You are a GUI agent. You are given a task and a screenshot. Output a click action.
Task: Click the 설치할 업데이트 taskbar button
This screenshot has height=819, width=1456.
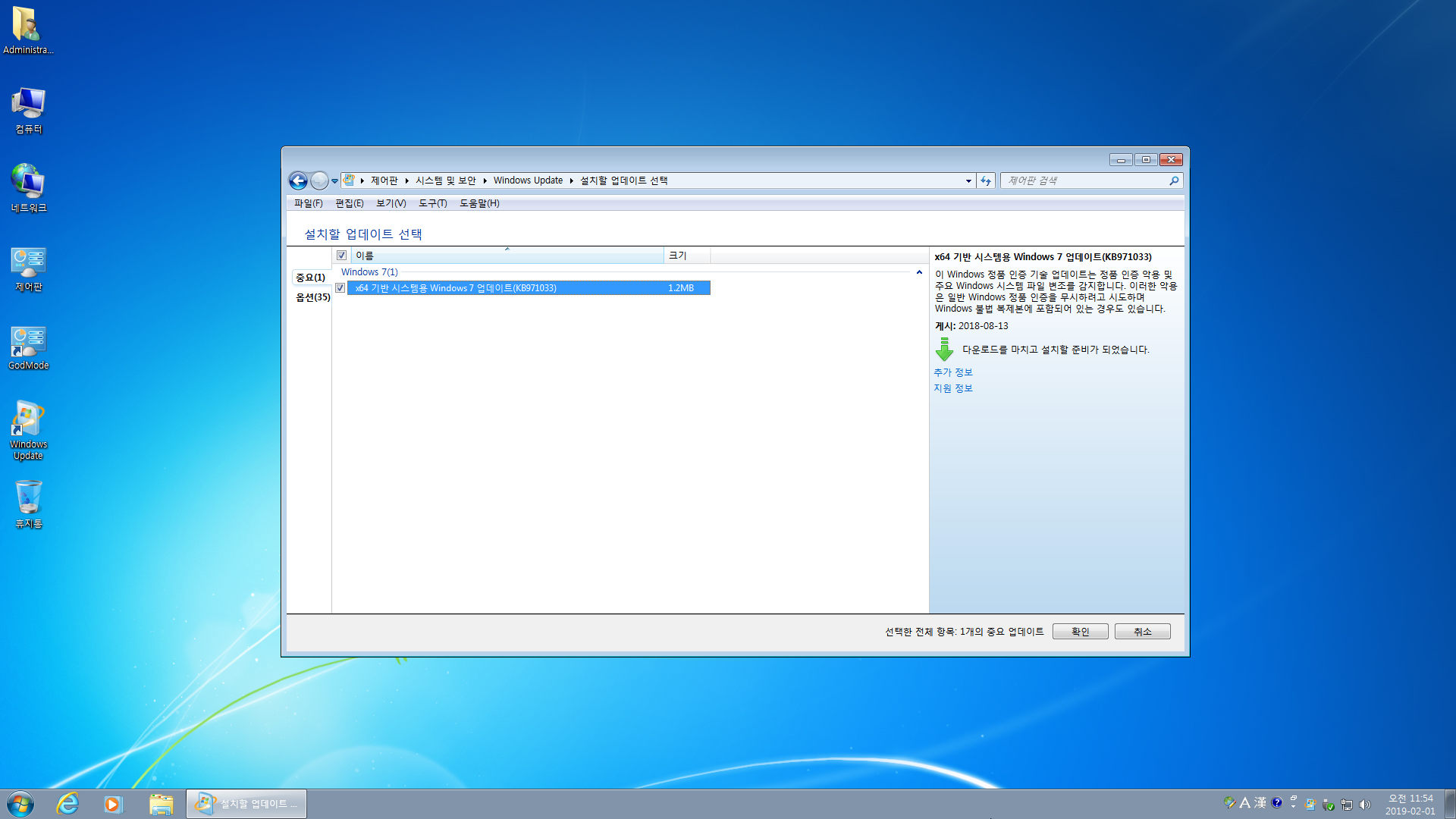click(246, 804)
